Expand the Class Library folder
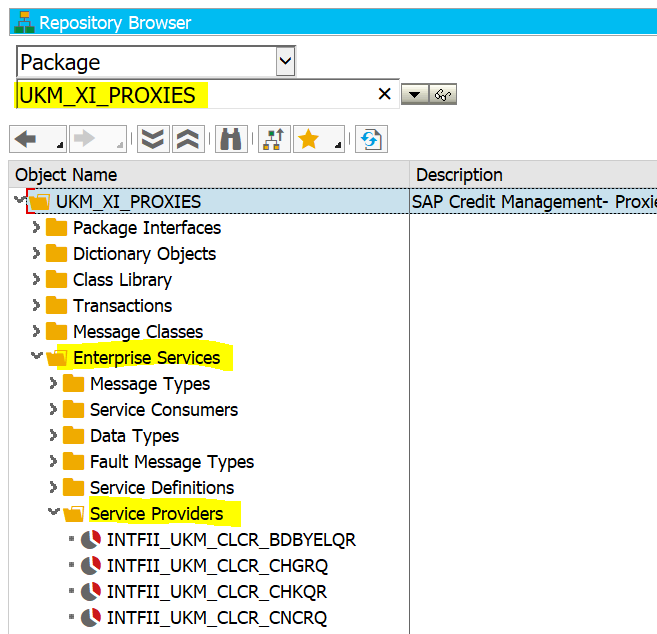 (x=36, y=279)
